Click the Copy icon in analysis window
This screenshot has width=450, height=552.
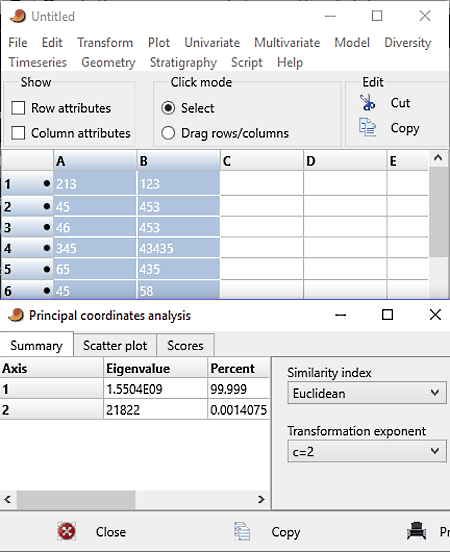click(242, 531)
